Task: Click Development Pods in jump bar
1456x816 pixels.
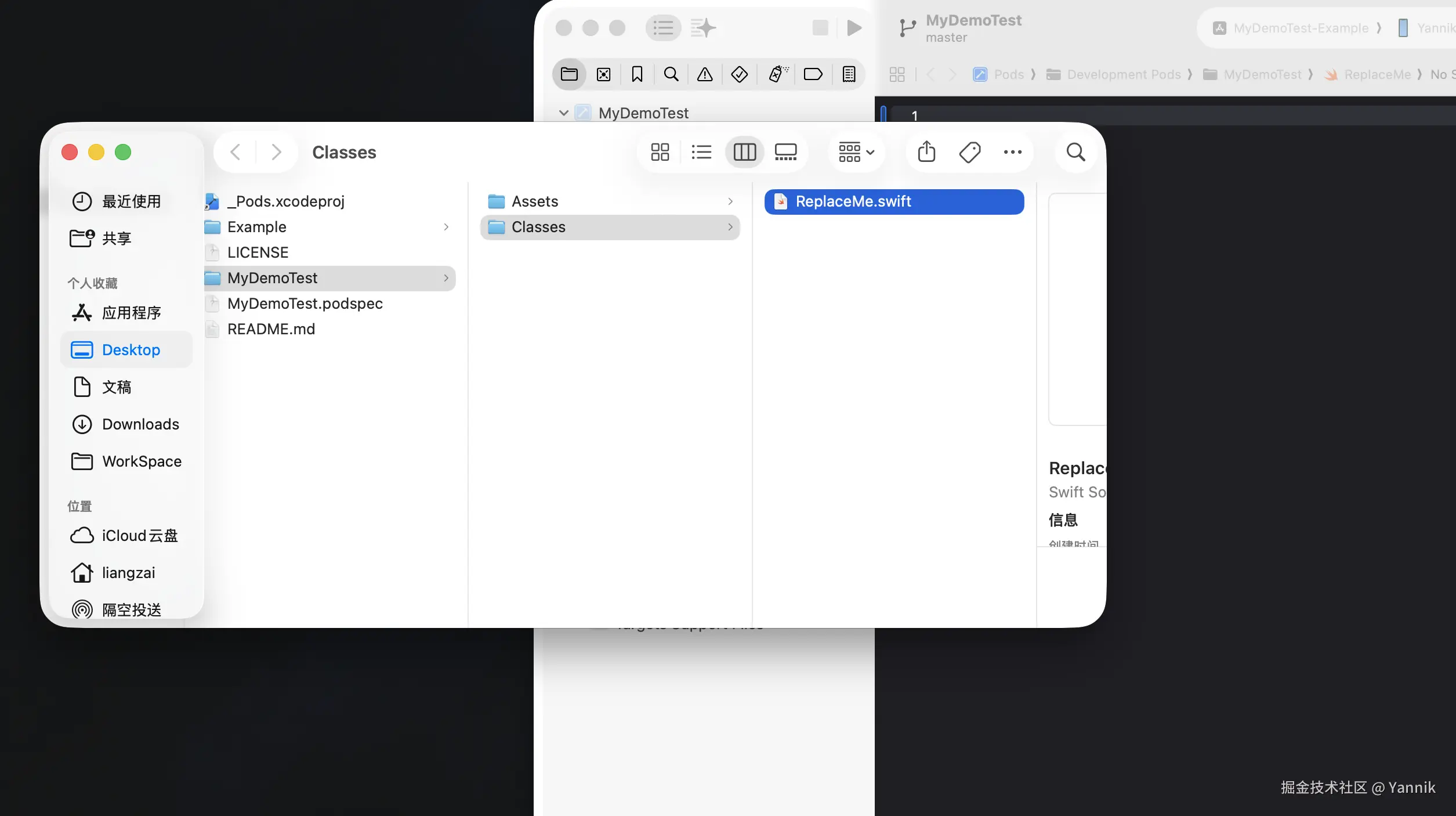Action: click(1113, 74)
